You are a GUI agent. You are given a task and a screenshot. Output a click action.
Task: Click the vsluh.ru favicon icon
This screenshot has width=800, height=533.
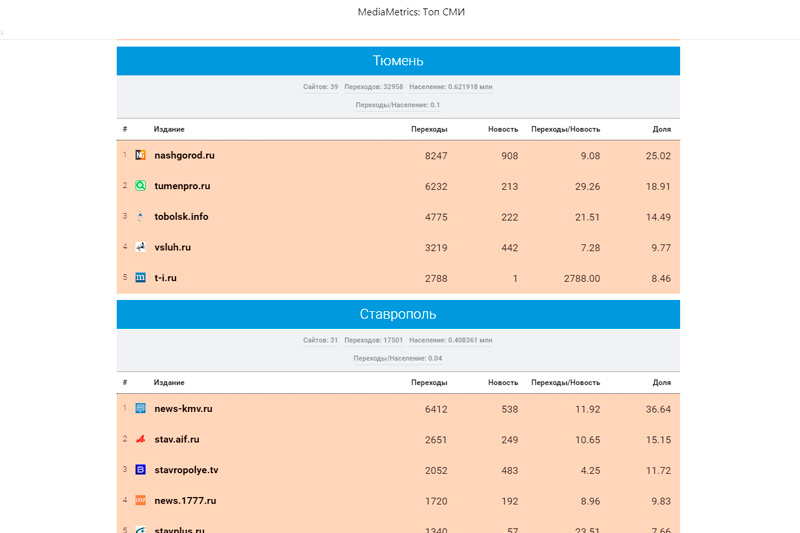pos(141,247)
